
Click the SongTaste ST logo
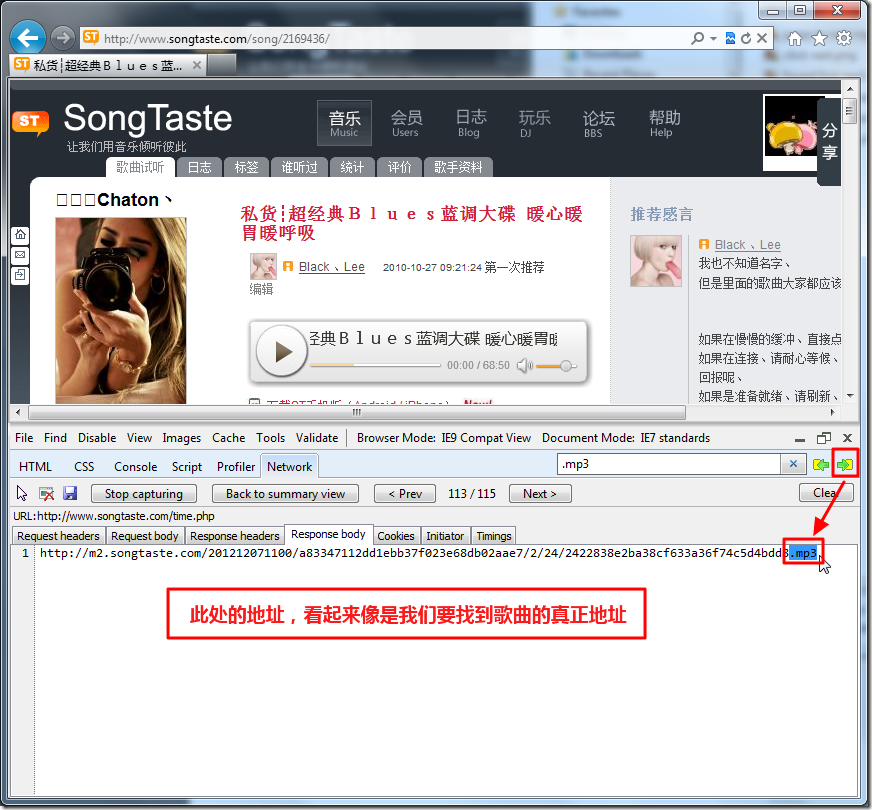tap(31, 122)
